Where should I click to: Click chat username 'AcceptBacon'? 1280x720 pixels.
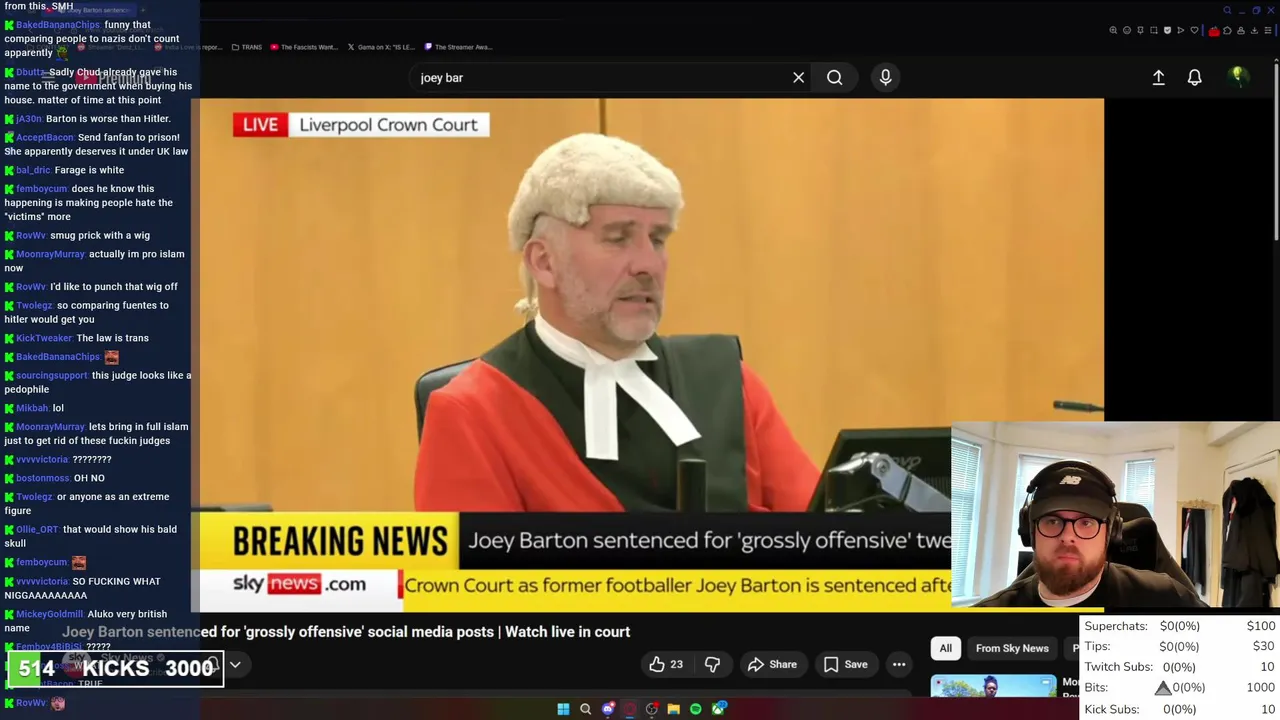(x=45, y=137)
